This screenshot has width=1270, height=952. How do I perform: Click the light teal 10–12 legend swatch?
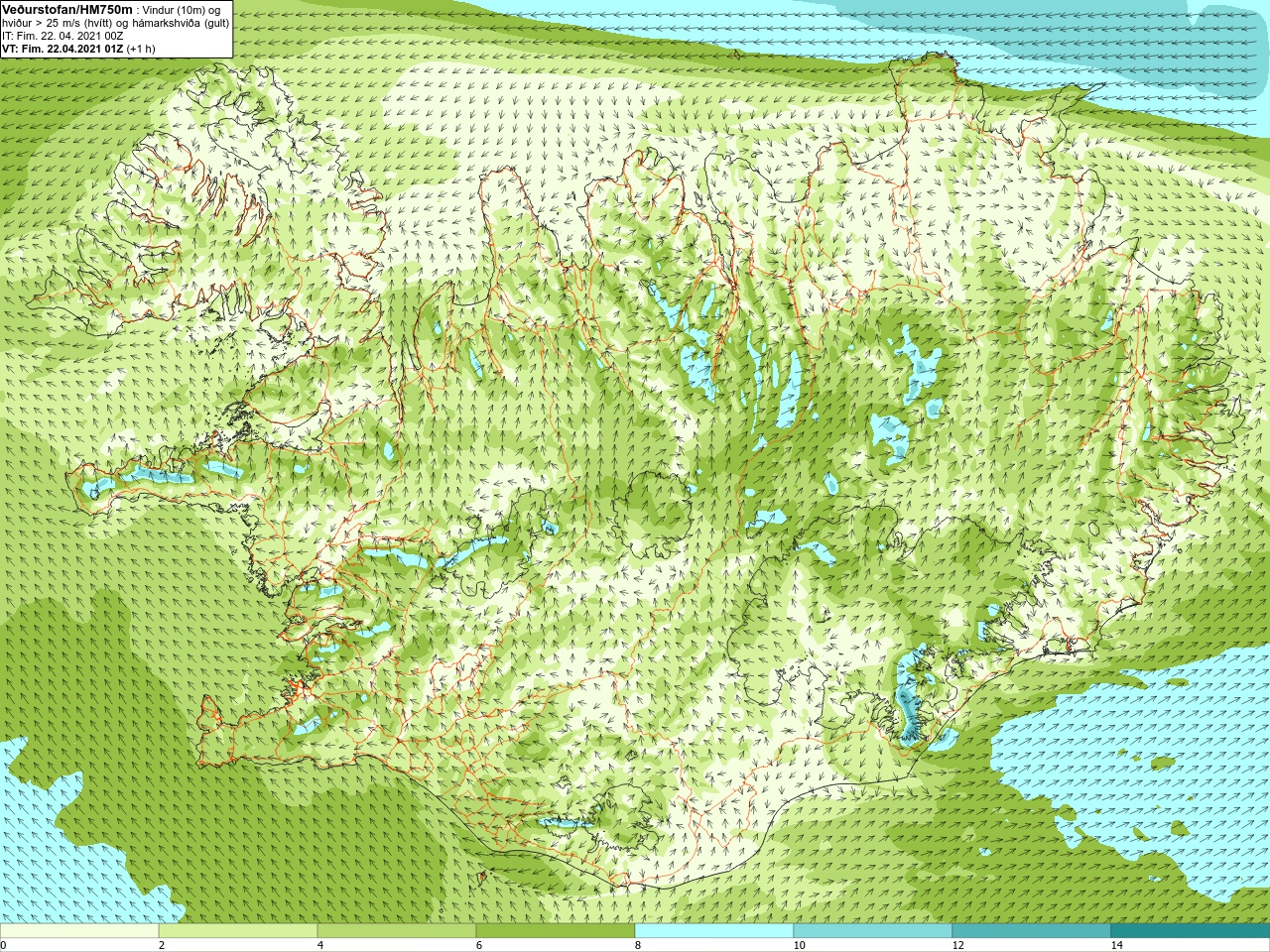[873, 931]
